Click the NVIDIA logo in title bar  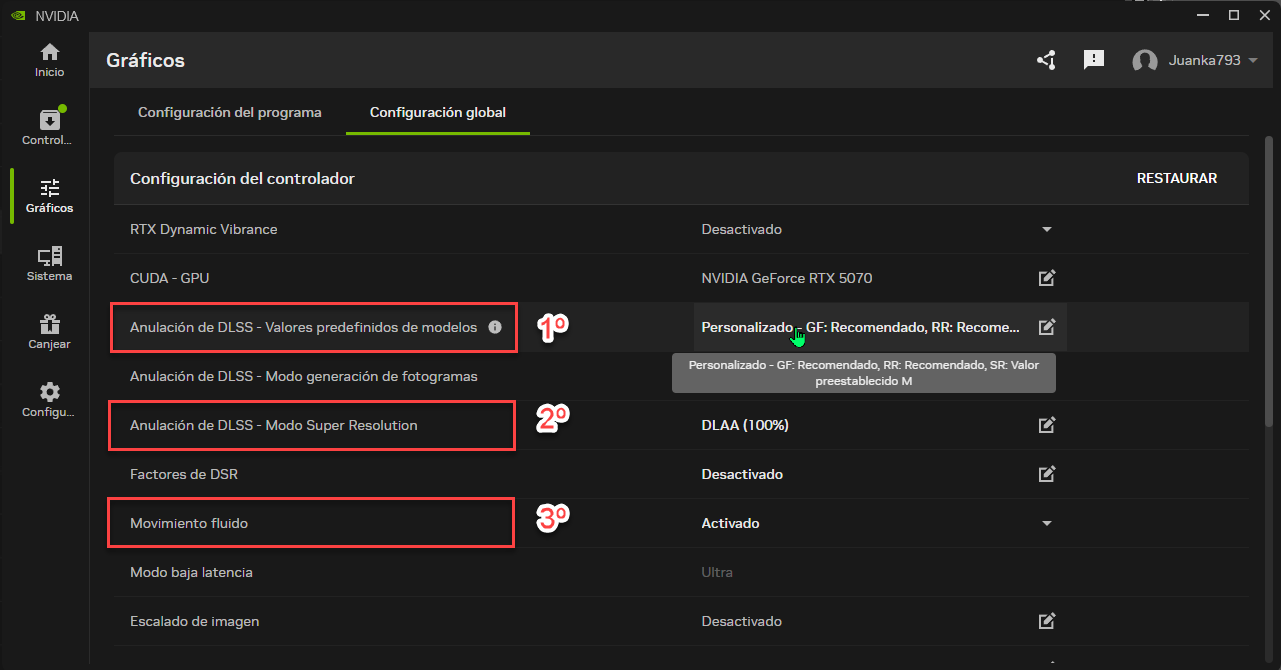tap(18, 15)
